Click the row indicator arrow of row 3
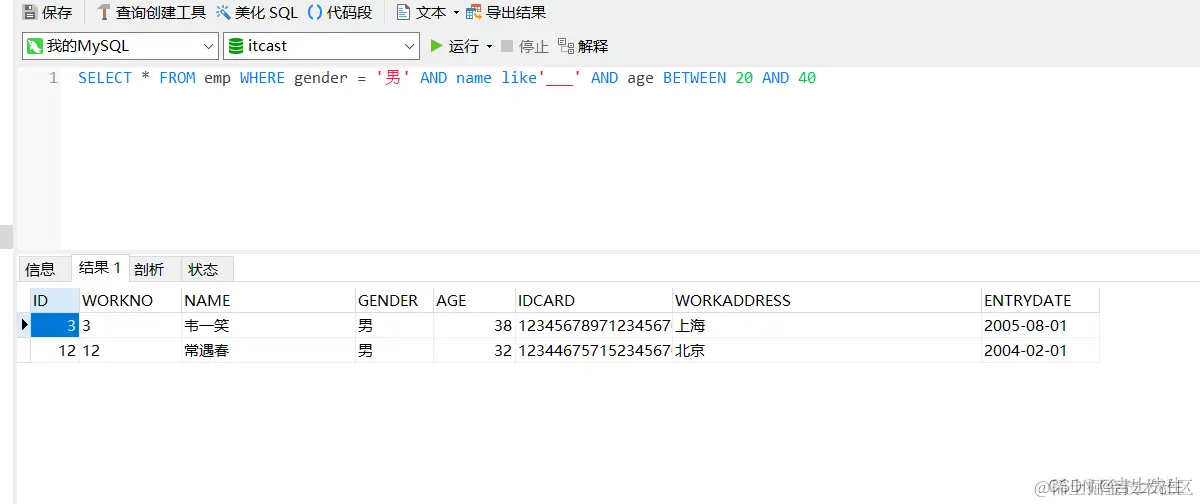This screenshot has height=504, width=1200. point(24,325)
